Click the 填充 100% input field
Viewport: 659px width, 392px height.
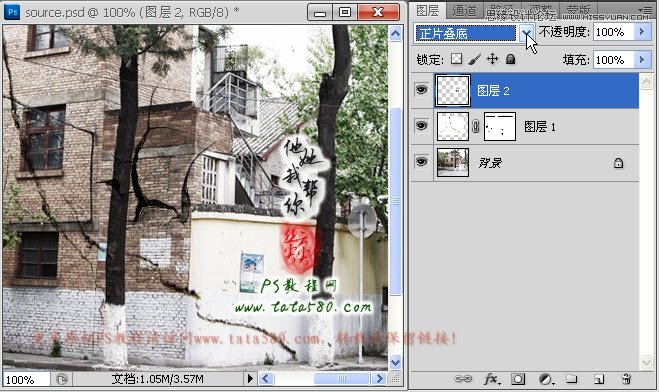point(614,60)
